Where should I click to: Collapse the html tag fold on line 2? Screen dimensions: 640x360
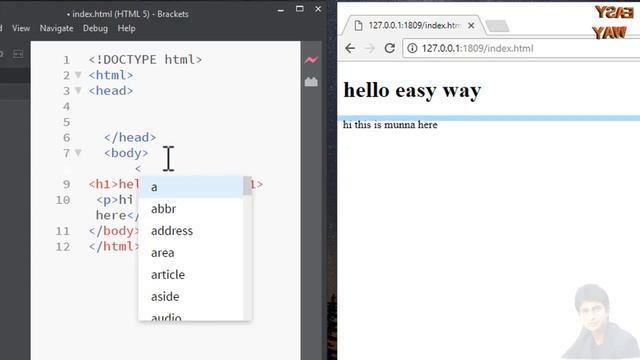pos(78,75)
